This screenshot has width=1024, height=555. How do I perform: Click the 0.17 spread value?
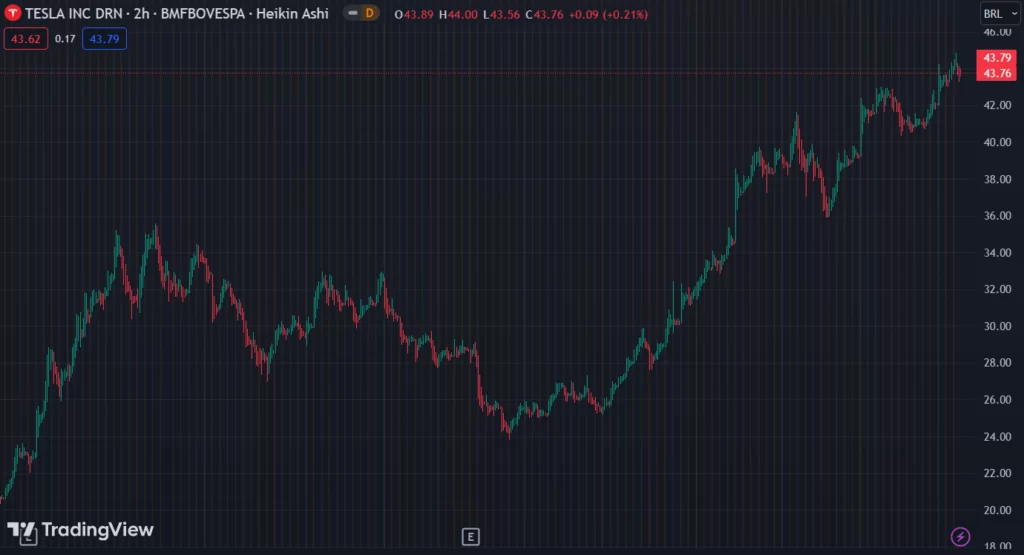(65, 39)
